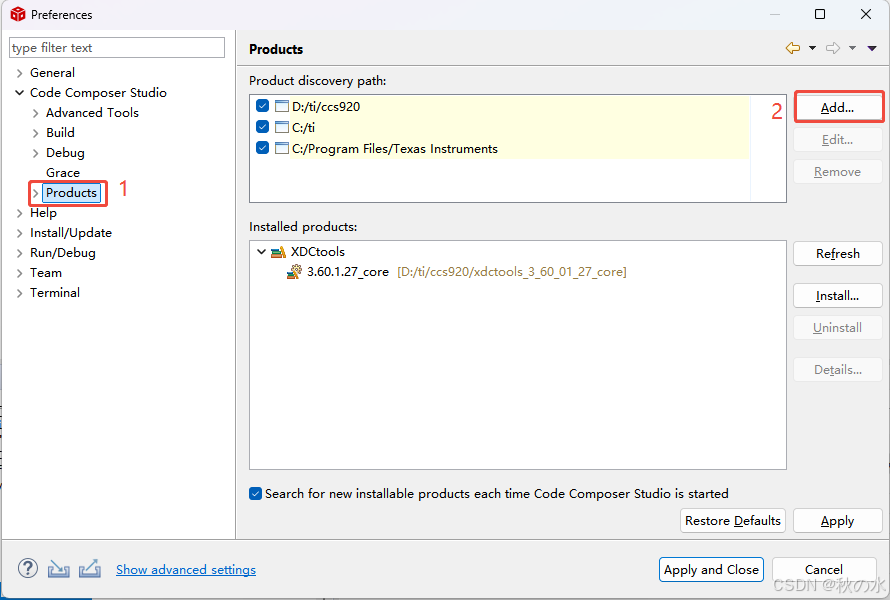Click the Preferences window app icon
The height and width of the screenshot is (600, 890).
17,14
